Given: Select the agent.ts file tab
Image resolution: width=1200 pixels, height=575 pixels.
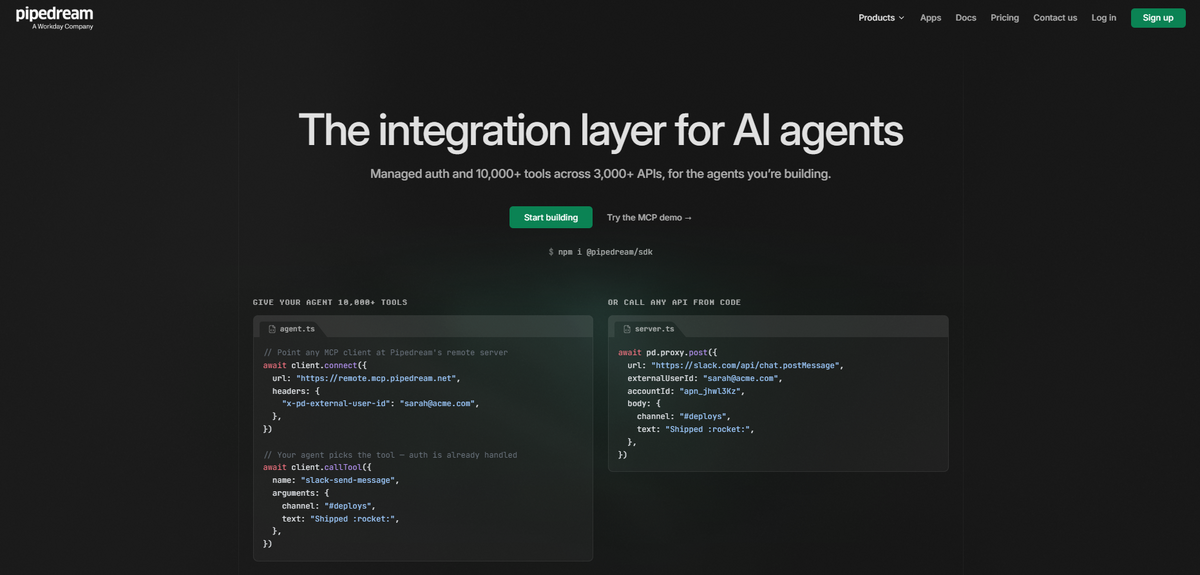Looking at the screenshot, I should click(291, 328).
